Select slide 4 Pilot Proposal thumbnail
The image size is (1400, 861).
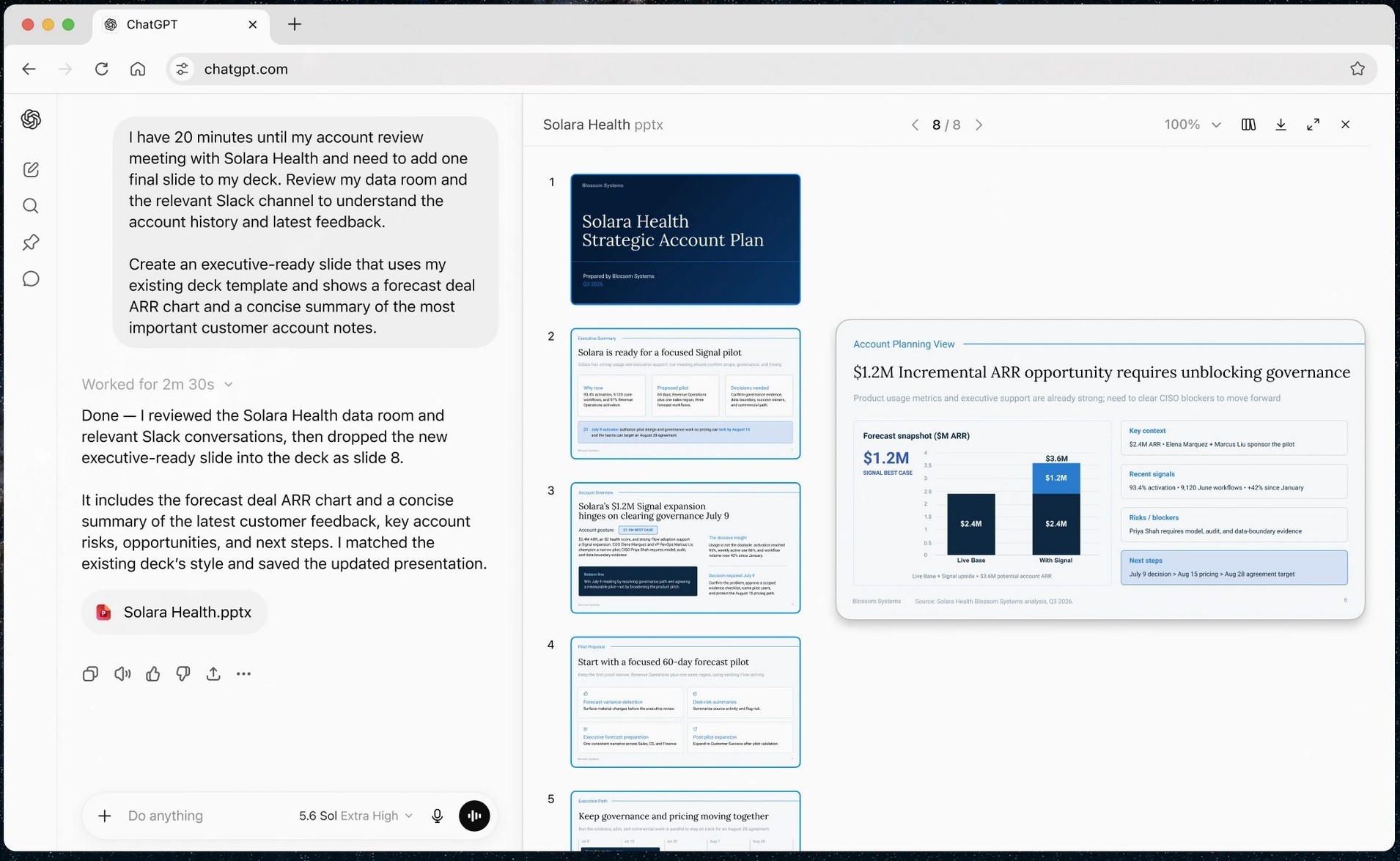pyautogui.click(x=685, y=702)
